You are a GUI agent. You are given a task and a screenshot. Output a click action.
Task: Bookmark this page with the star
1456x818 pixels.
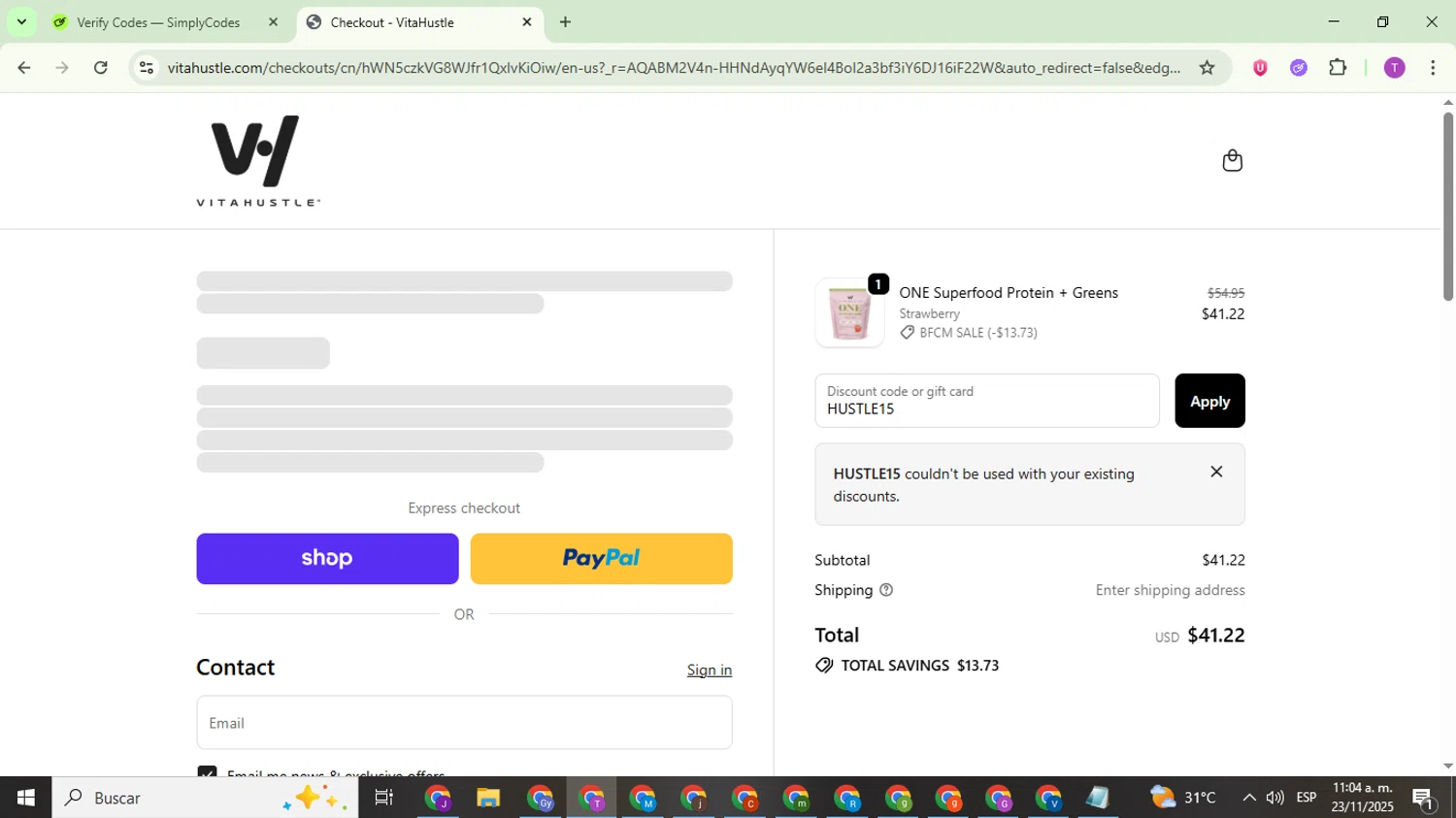1207,68
